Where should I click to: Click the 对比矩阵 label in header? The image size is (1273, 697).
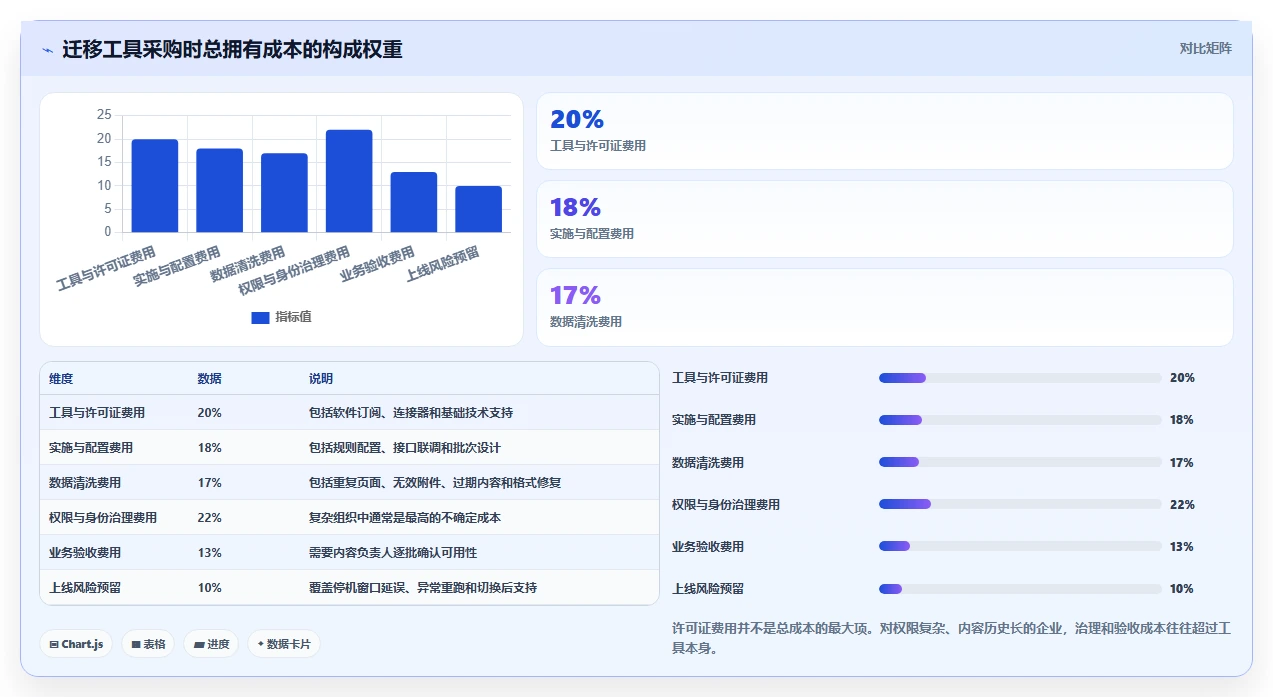[x=1205, y=48]
